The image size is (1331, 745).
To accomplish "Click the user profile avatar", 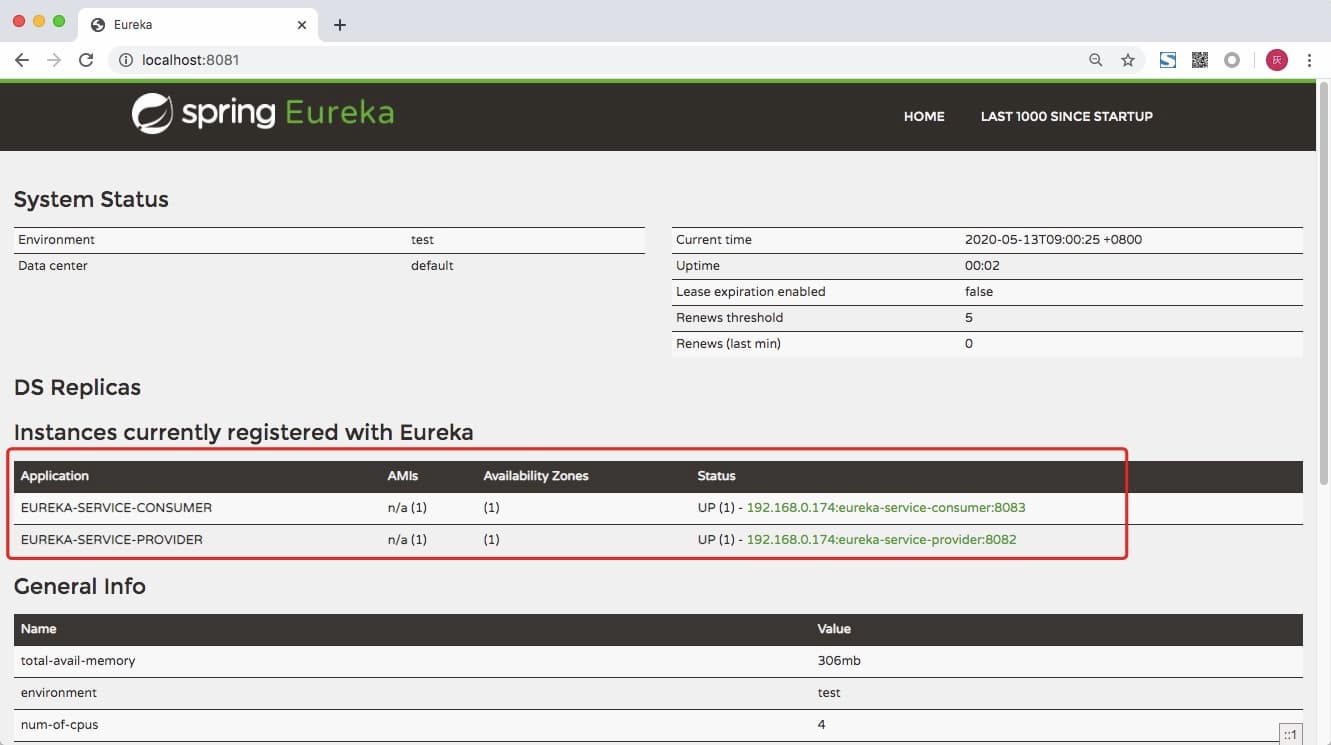I will [1277, 60].
